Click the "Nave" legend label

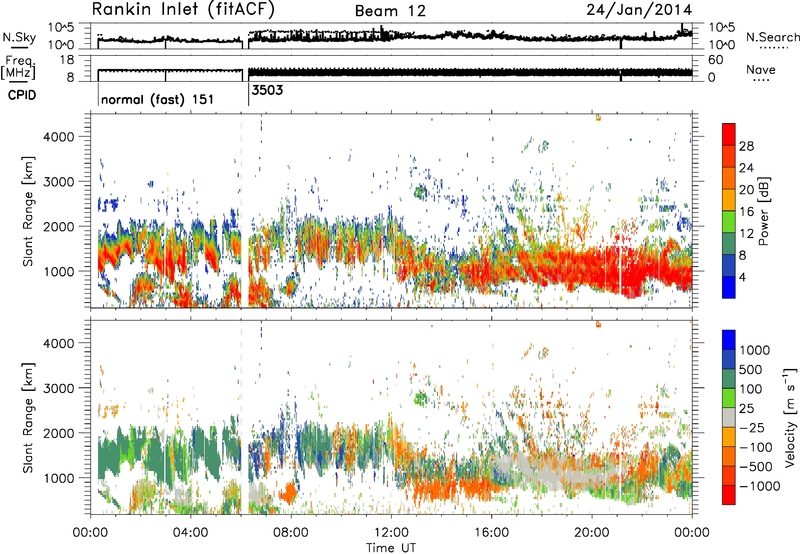pyautogui.click(x=761, y=69)
